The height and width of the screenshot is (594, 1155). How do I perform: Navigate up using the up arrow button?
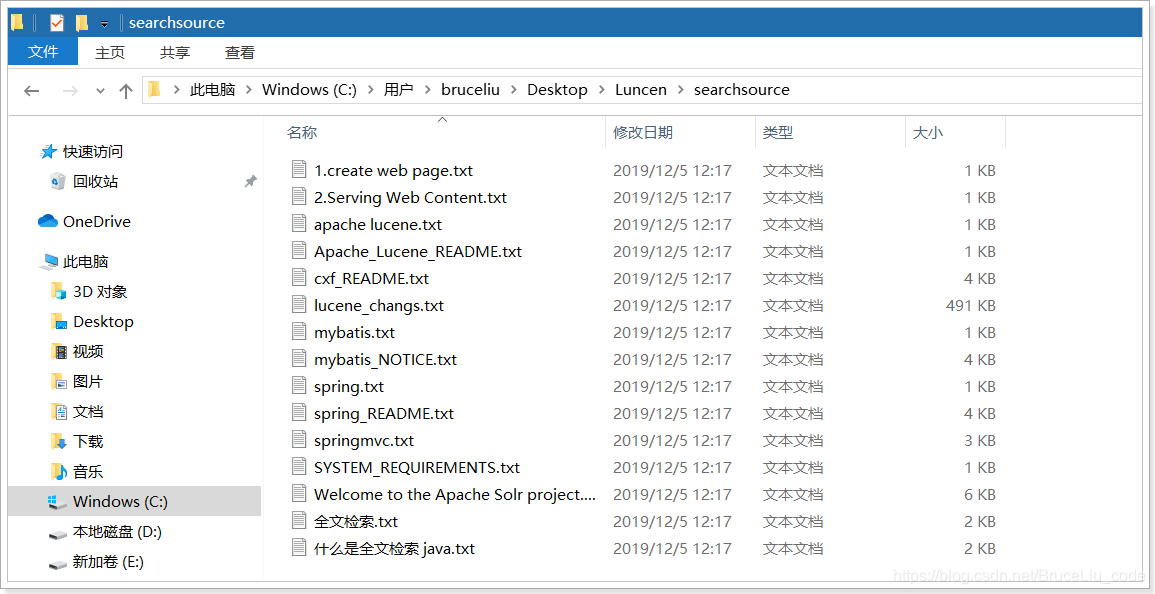(x=124, y=89)
